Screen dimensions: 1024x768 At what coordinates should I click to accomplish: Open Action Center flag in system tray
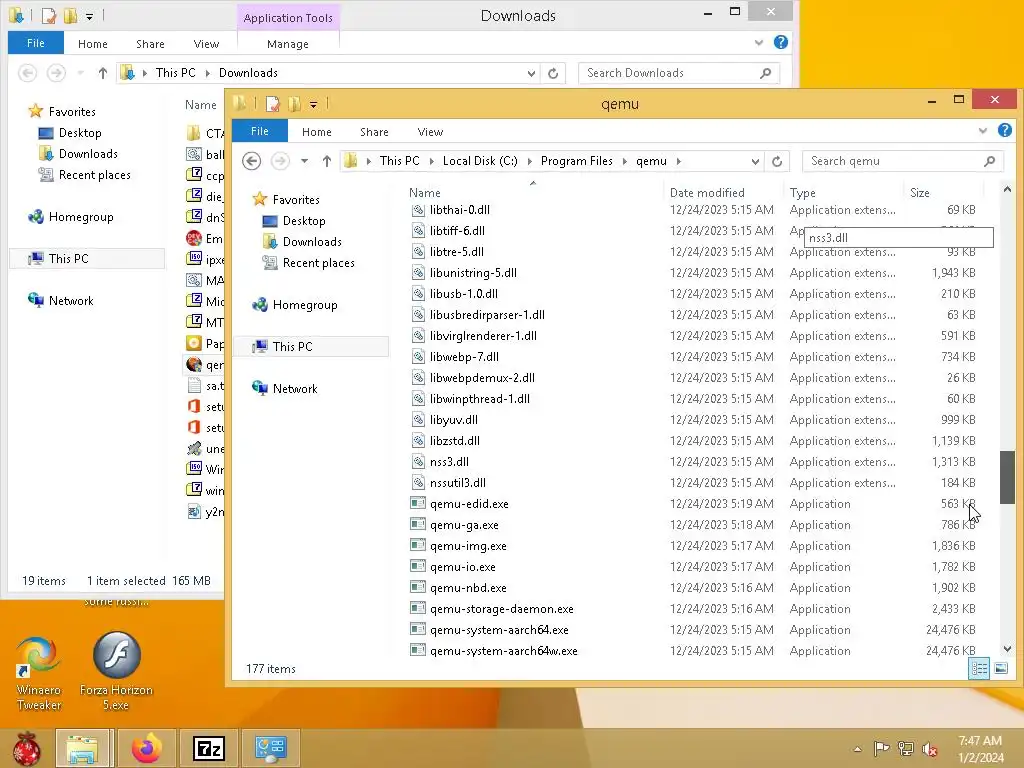[x=881, y=749]
